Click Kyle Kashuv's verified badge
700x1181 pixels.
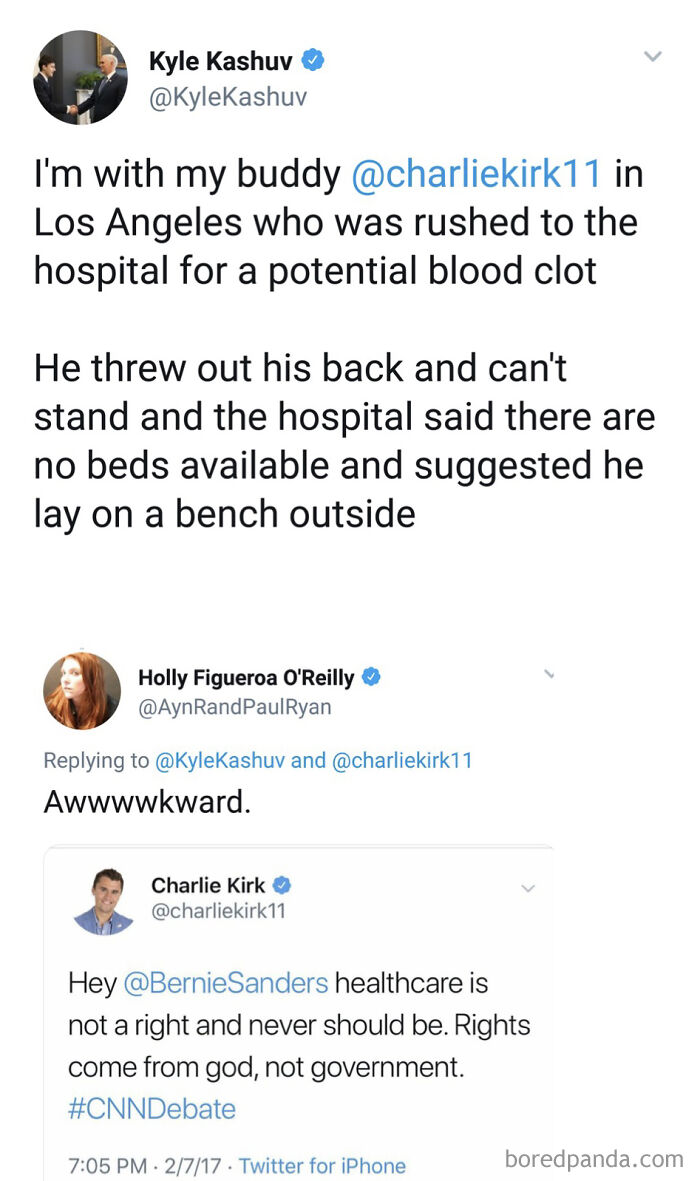[313, 61]
